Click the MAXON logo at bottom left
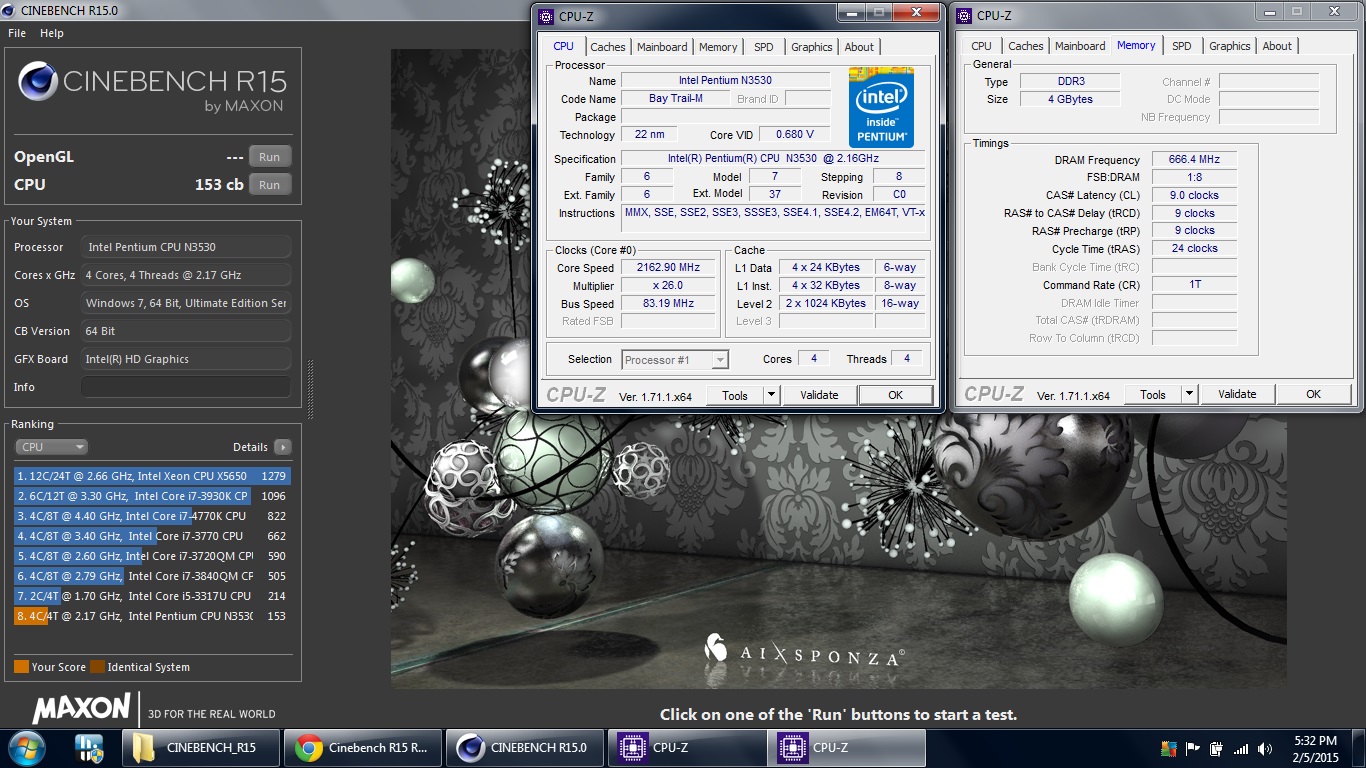Viewport: 1366px width, 768px height. tap(82, 709)
